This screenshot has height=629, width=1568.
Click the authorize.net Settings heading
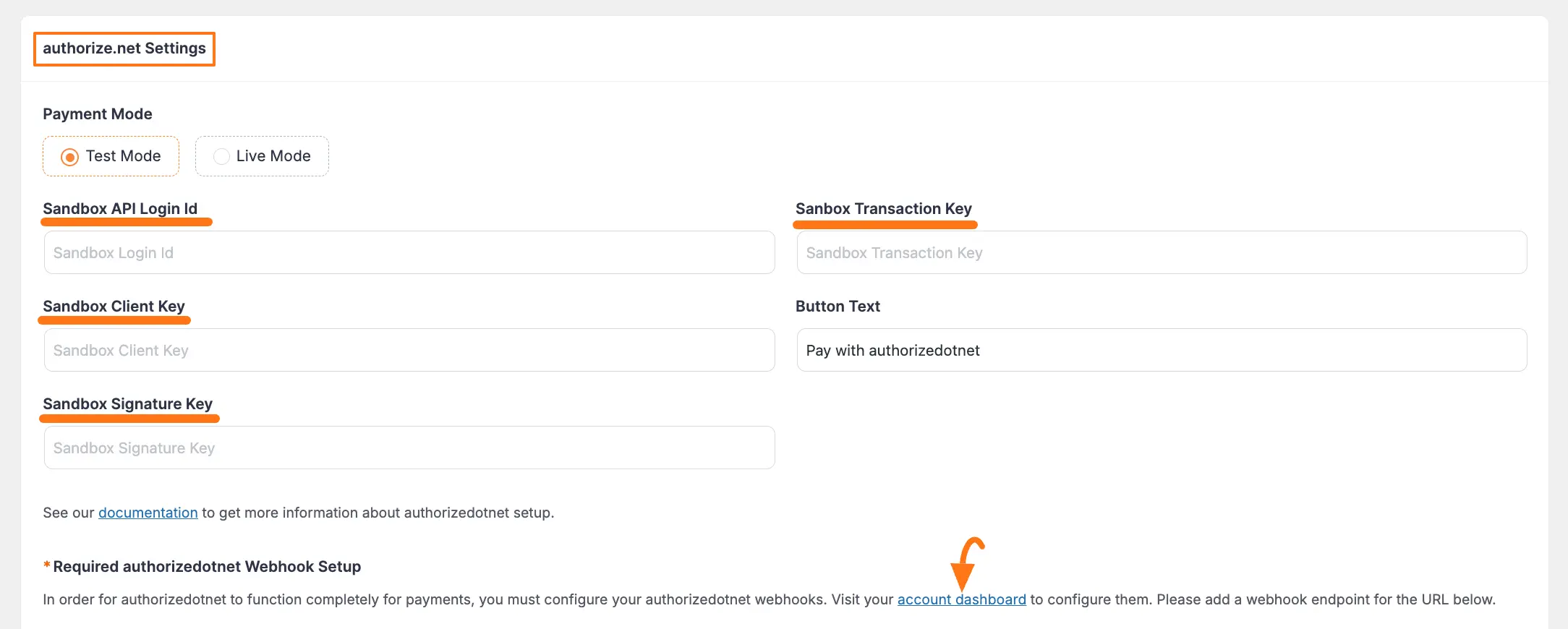tap(124, 48)
